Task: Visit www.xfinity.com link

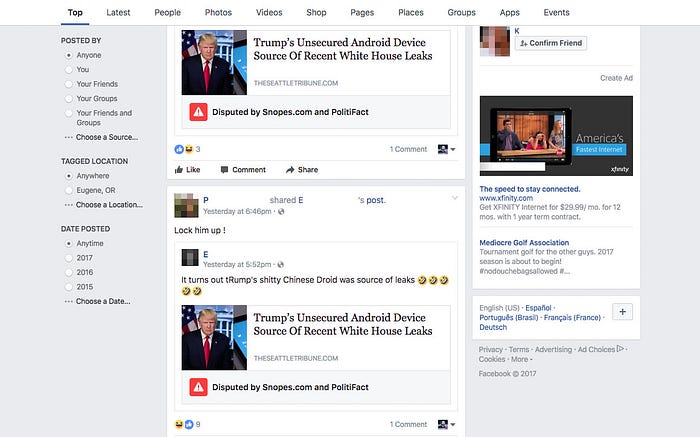Action: pos(506,198)
